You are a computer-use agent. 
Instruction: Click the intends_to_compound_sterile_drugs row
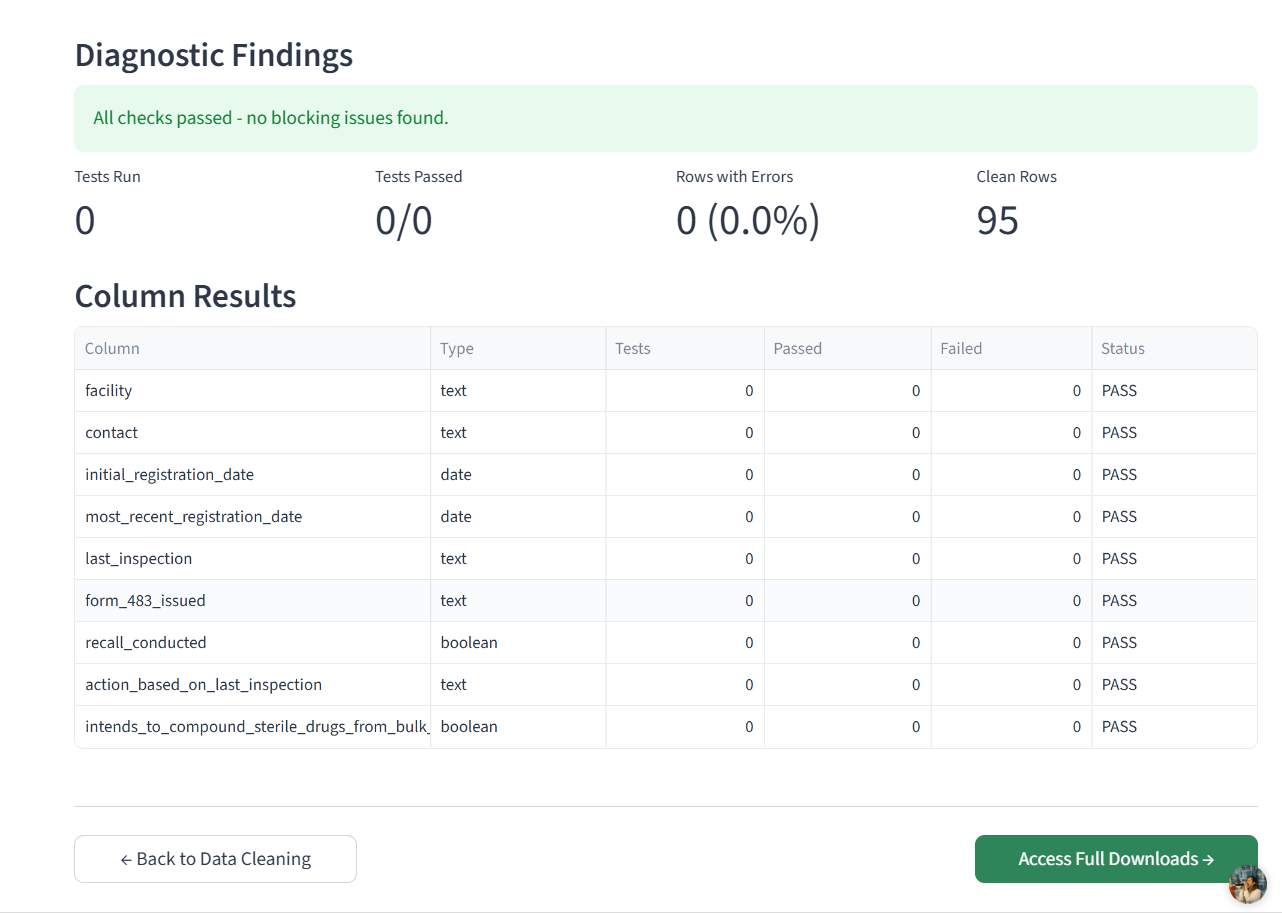pos(256,726)
